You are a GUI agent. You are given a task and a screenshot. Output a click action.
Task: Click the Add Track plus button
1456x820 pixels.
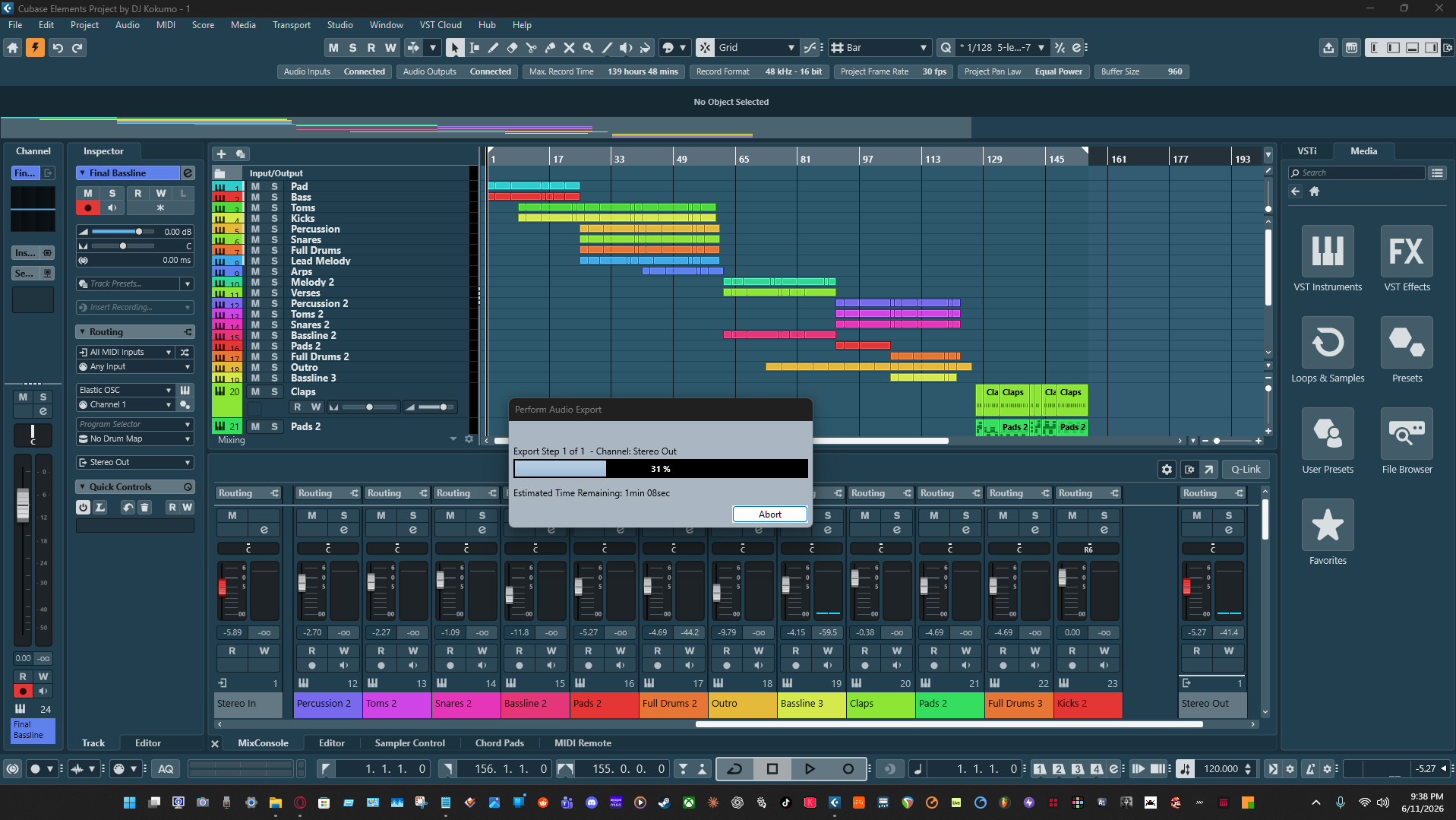221,154
